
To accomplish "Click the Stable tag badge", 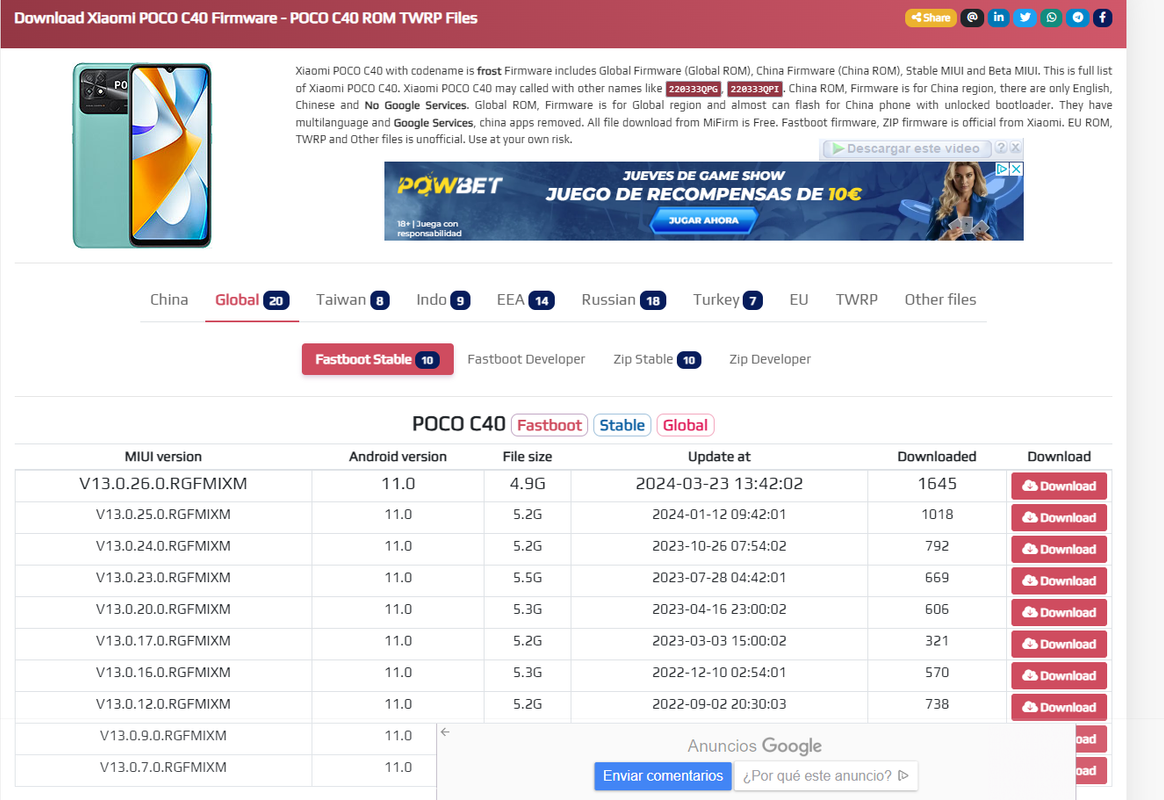I will (622, 425).
